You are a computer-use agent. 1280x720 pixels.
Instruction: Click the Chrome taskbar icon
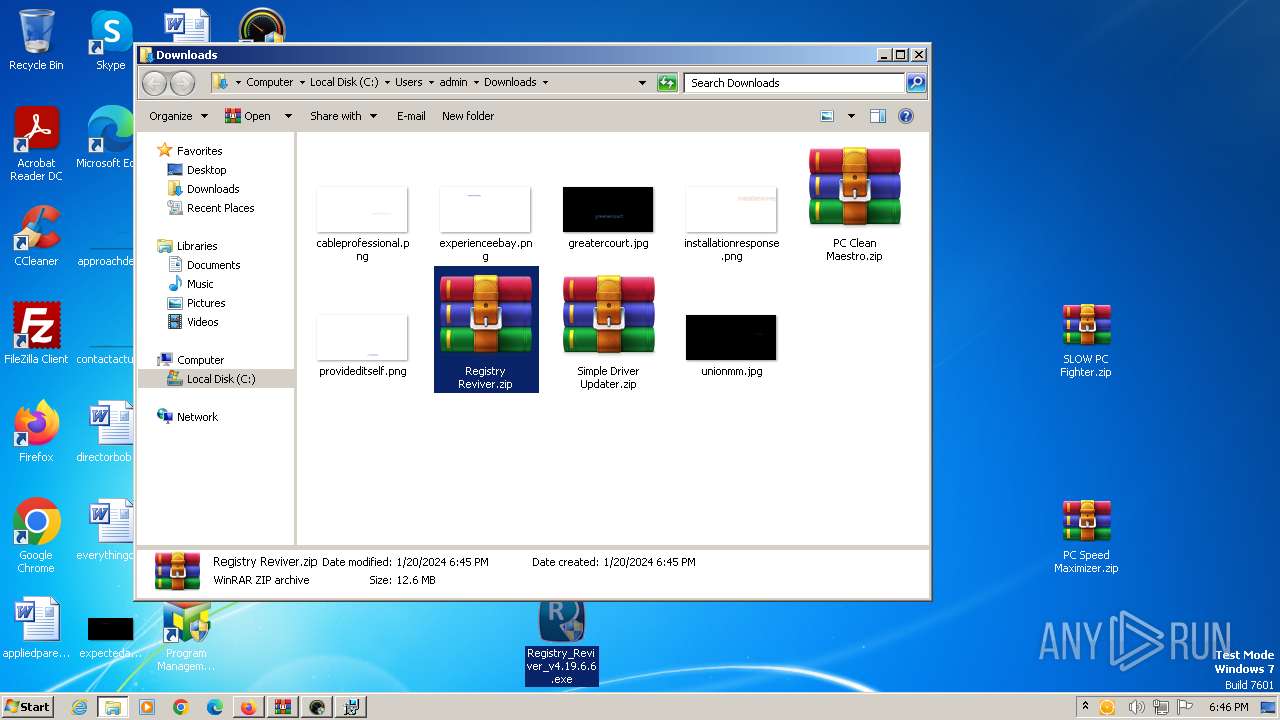coord(181,707)
